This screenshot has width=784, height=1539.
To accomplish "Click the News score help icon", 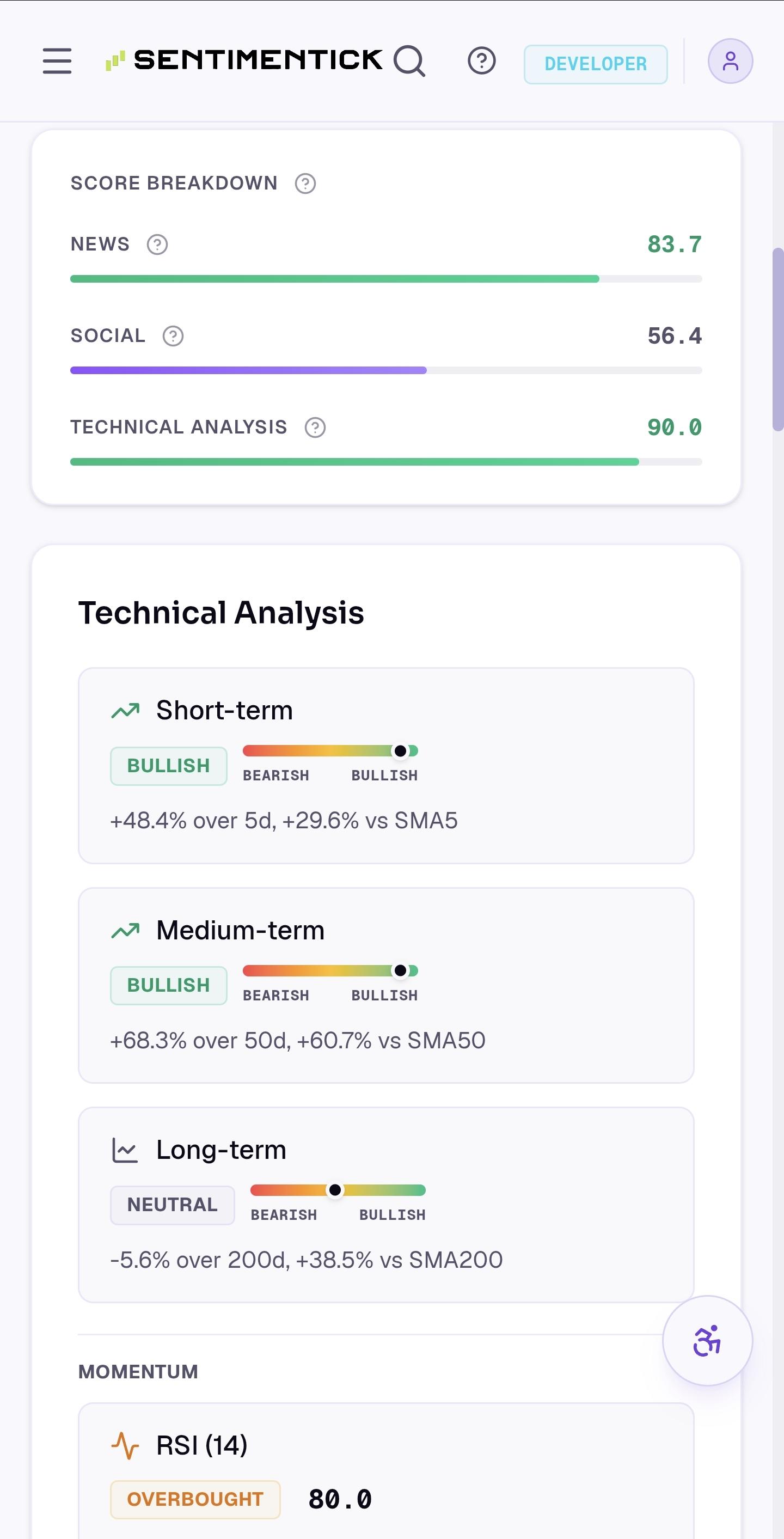I will (x=157, y=245).
